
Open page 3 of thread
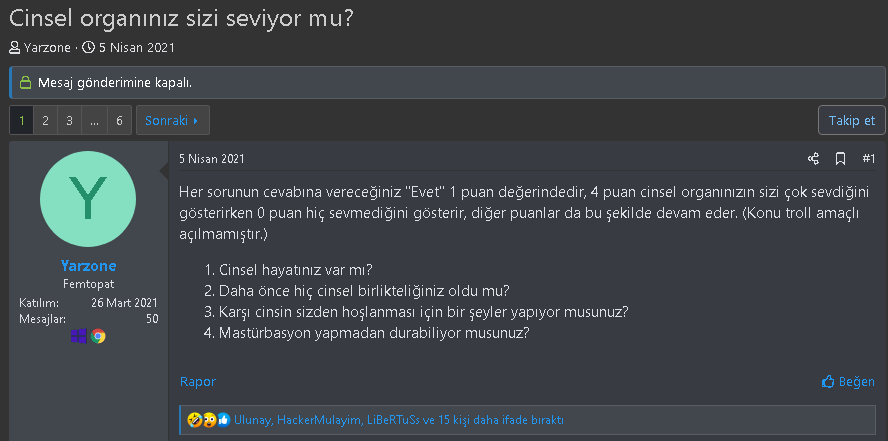click(70, 120)
